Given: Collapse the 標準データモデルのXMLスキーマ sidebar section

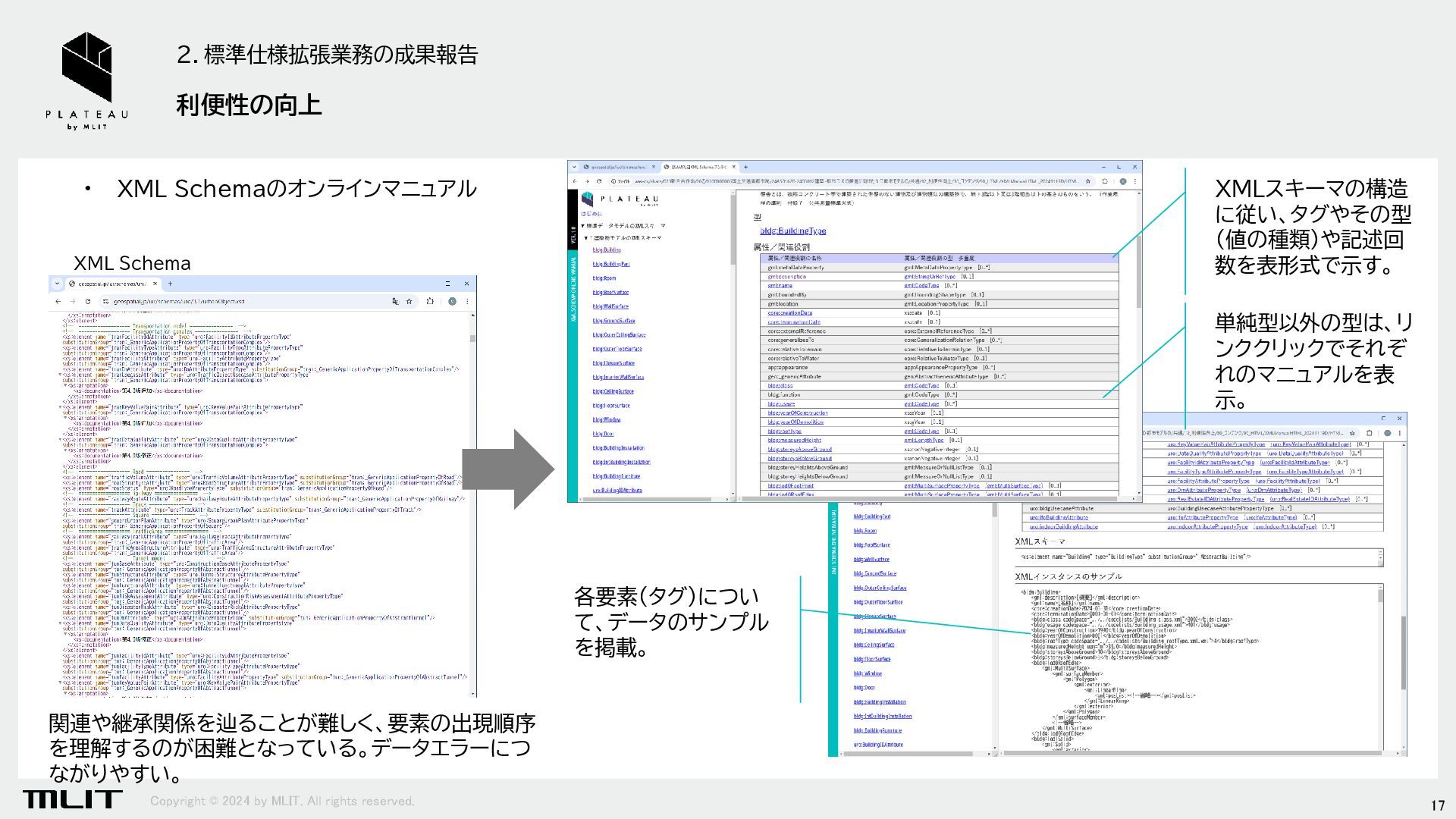Looking at the screenshot, I should pos(583,226).
